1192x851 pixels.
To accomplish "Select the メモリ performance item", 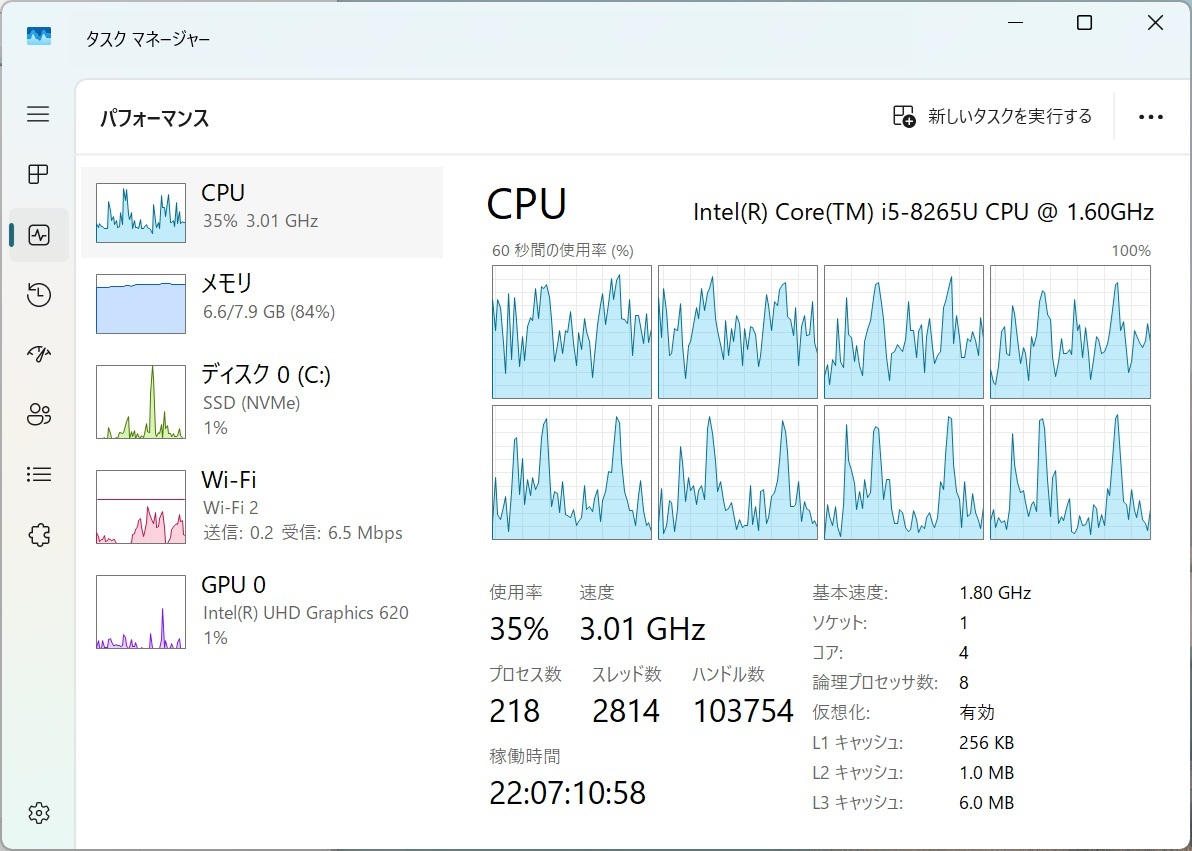I will pos(262,303).
